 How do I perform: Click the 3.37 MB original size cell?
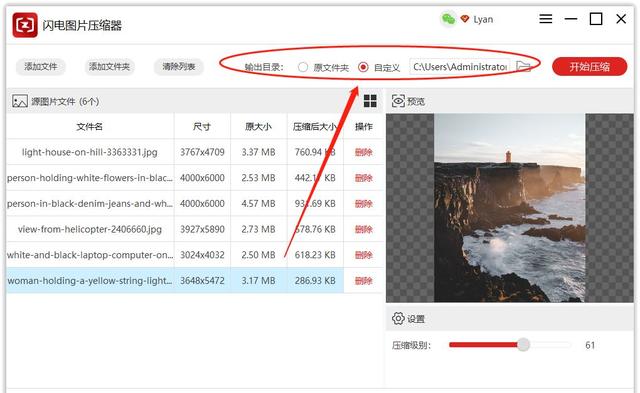[x=258, y=152]
